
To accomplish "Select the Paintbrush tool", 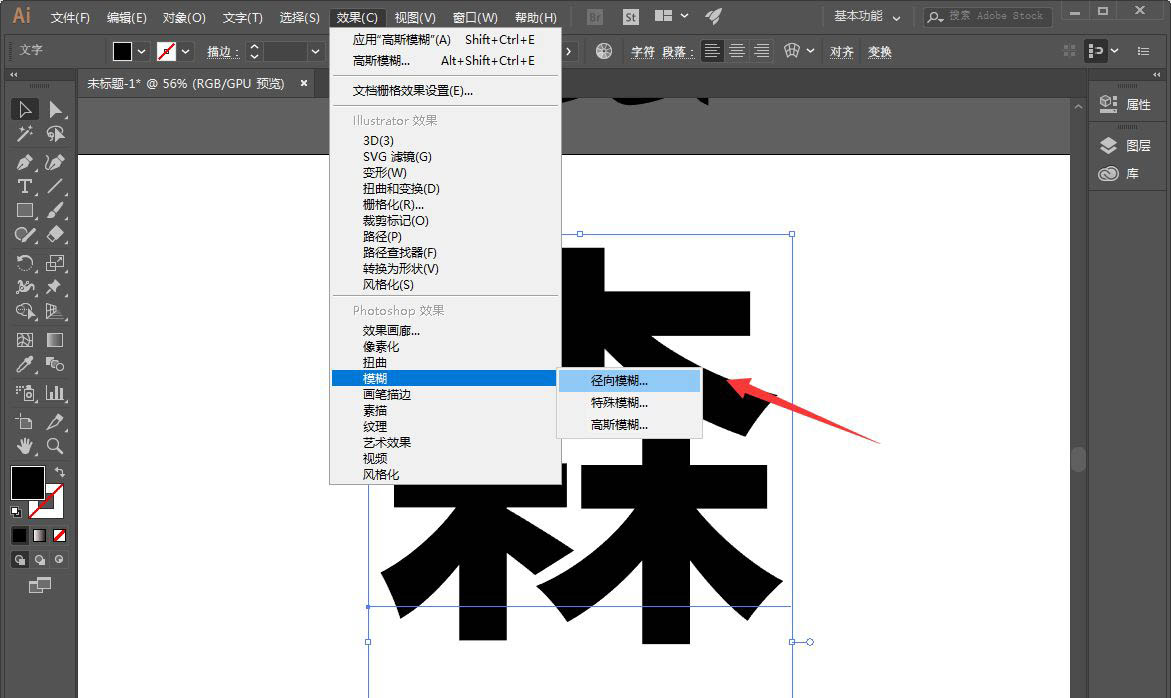I will [55, 211].
